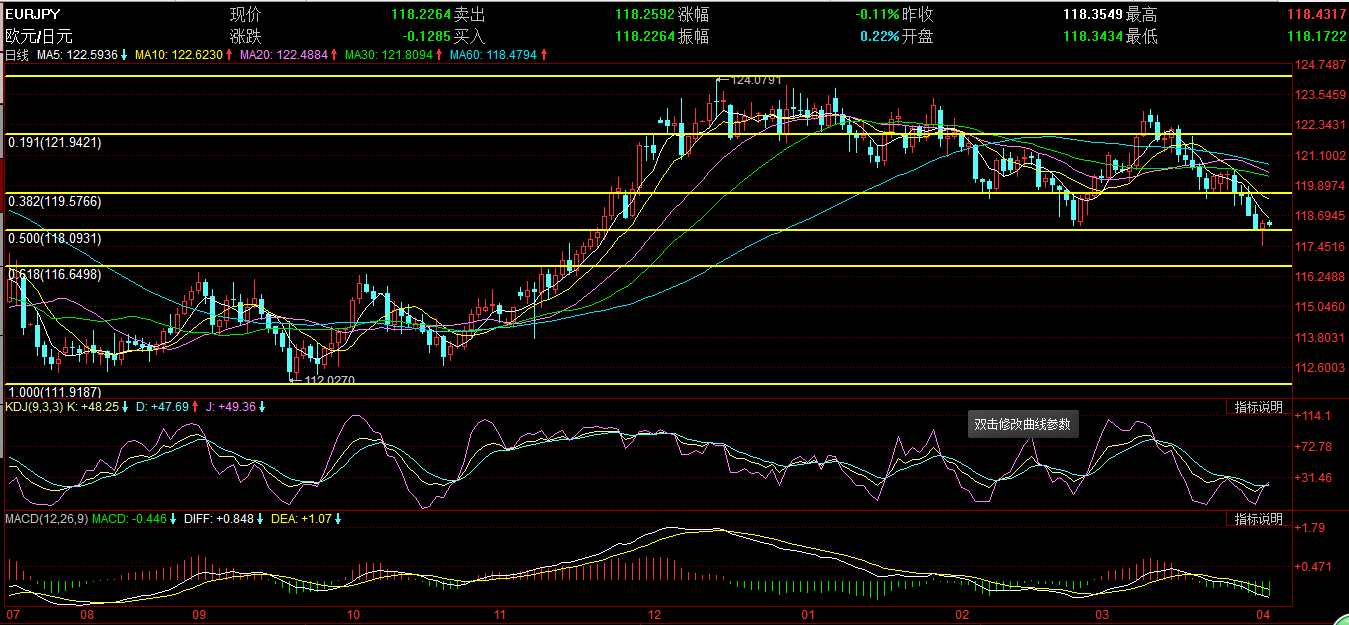Click the 116.2488 price axis value

(1318, 276)
